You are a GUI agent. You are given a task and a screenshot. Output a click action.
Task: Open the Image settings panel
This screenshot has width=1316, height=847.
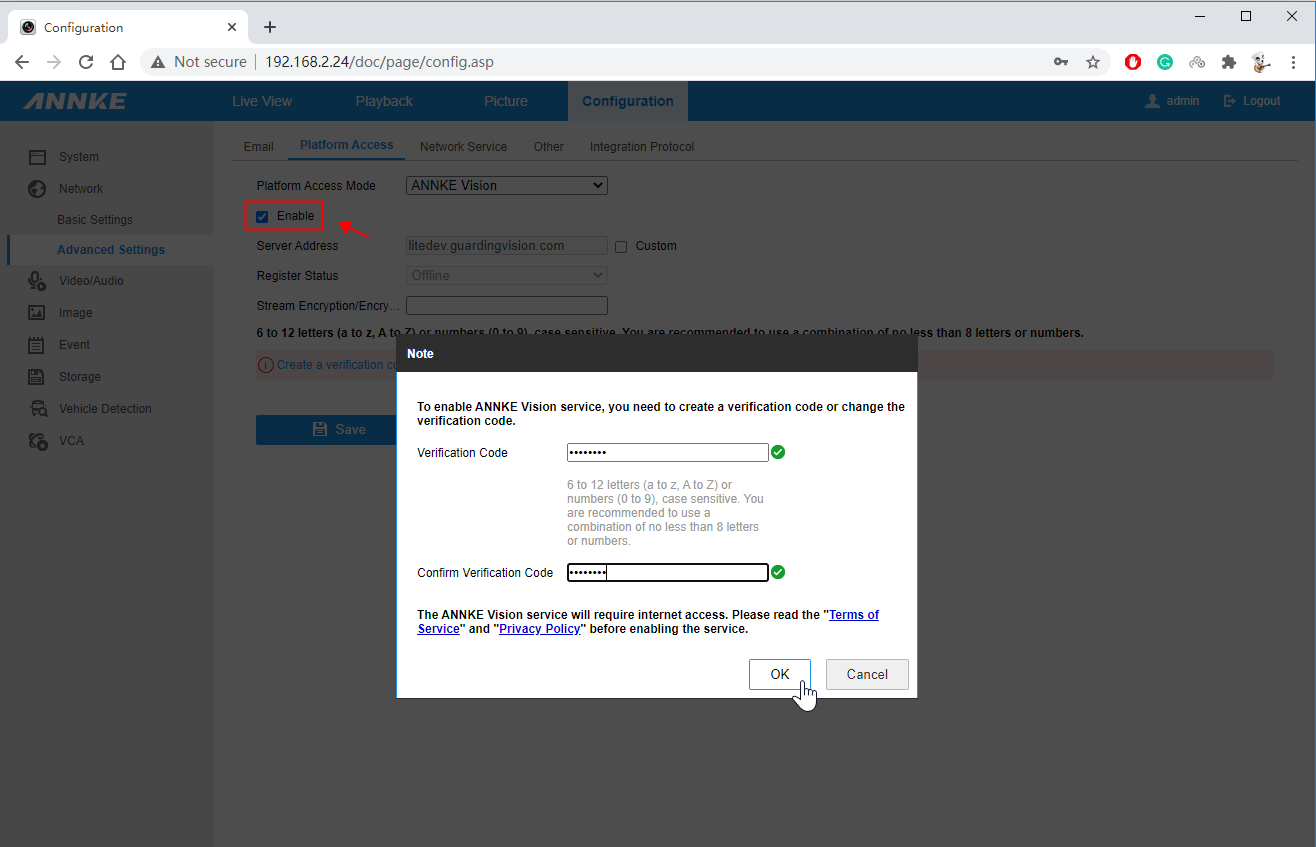tap(37, 312)
